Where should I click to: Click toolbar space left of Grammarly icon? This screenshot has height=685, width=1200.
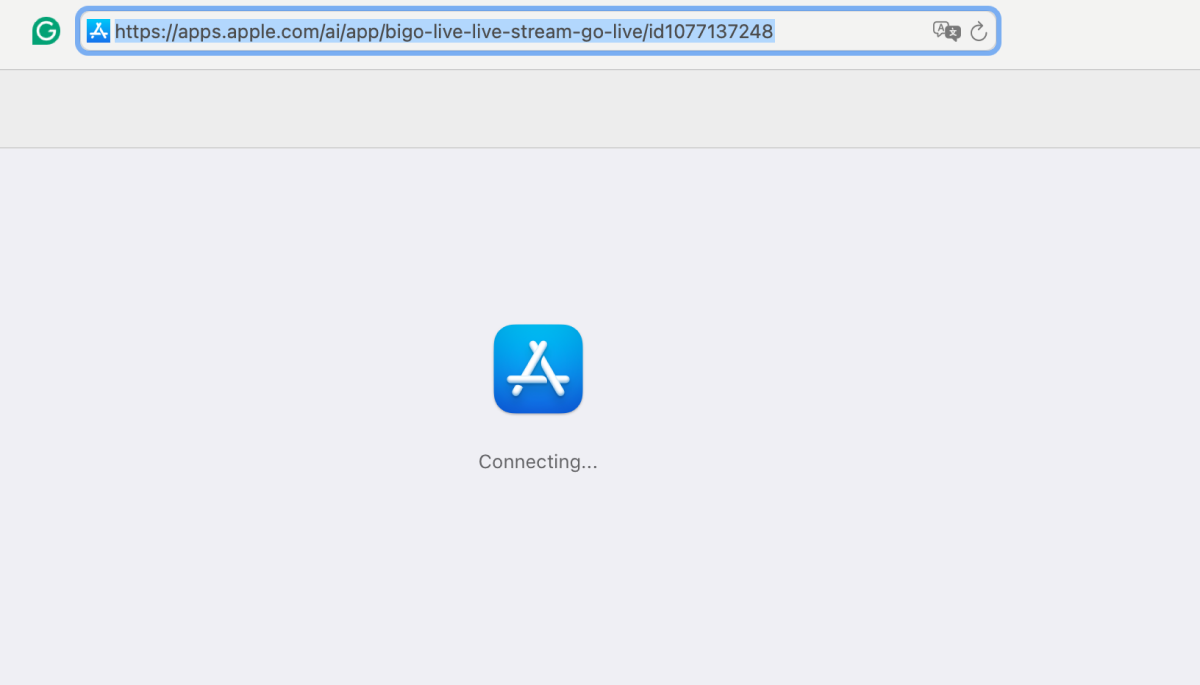coord(14,32)
